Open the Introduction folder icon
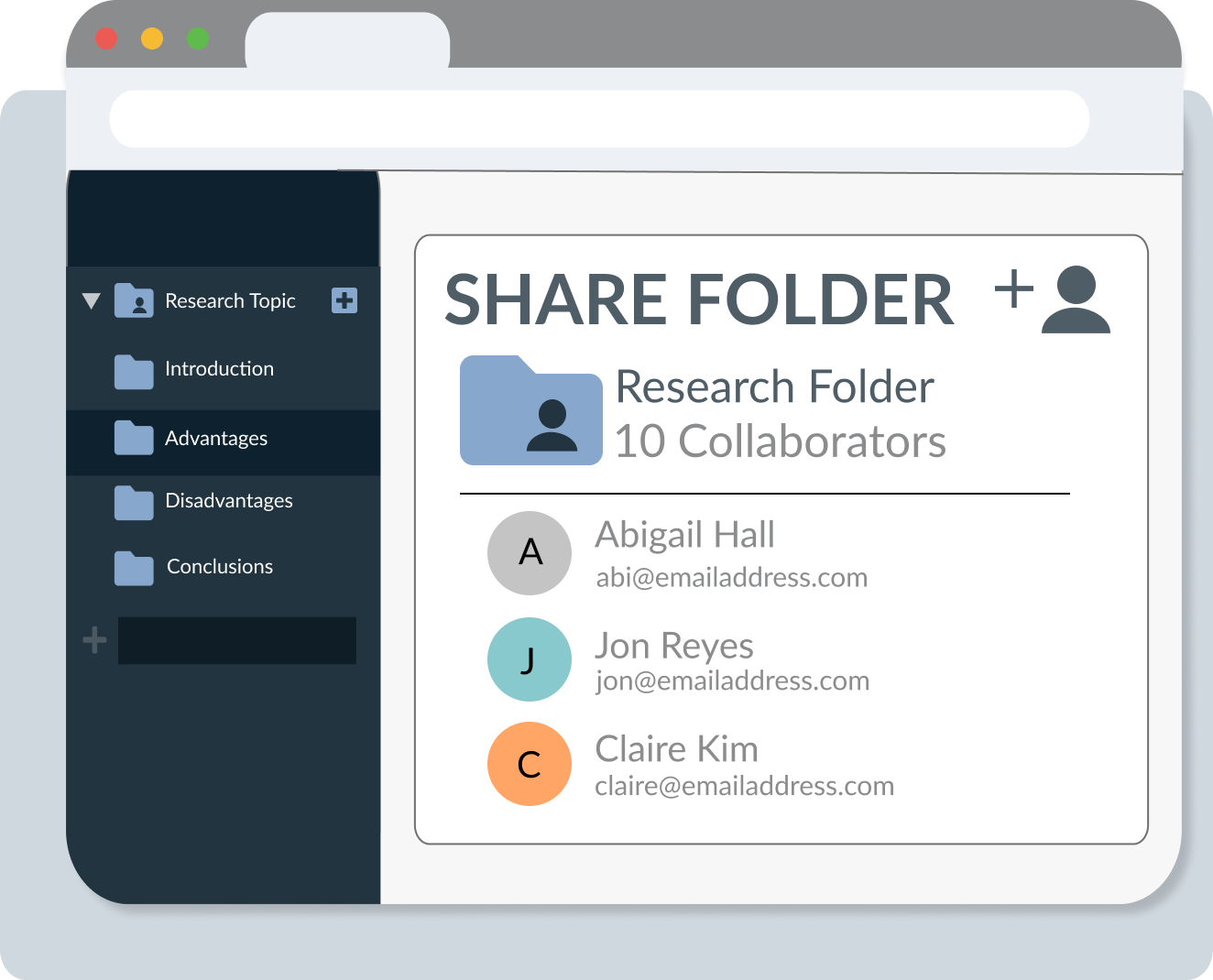 (134, 370)
